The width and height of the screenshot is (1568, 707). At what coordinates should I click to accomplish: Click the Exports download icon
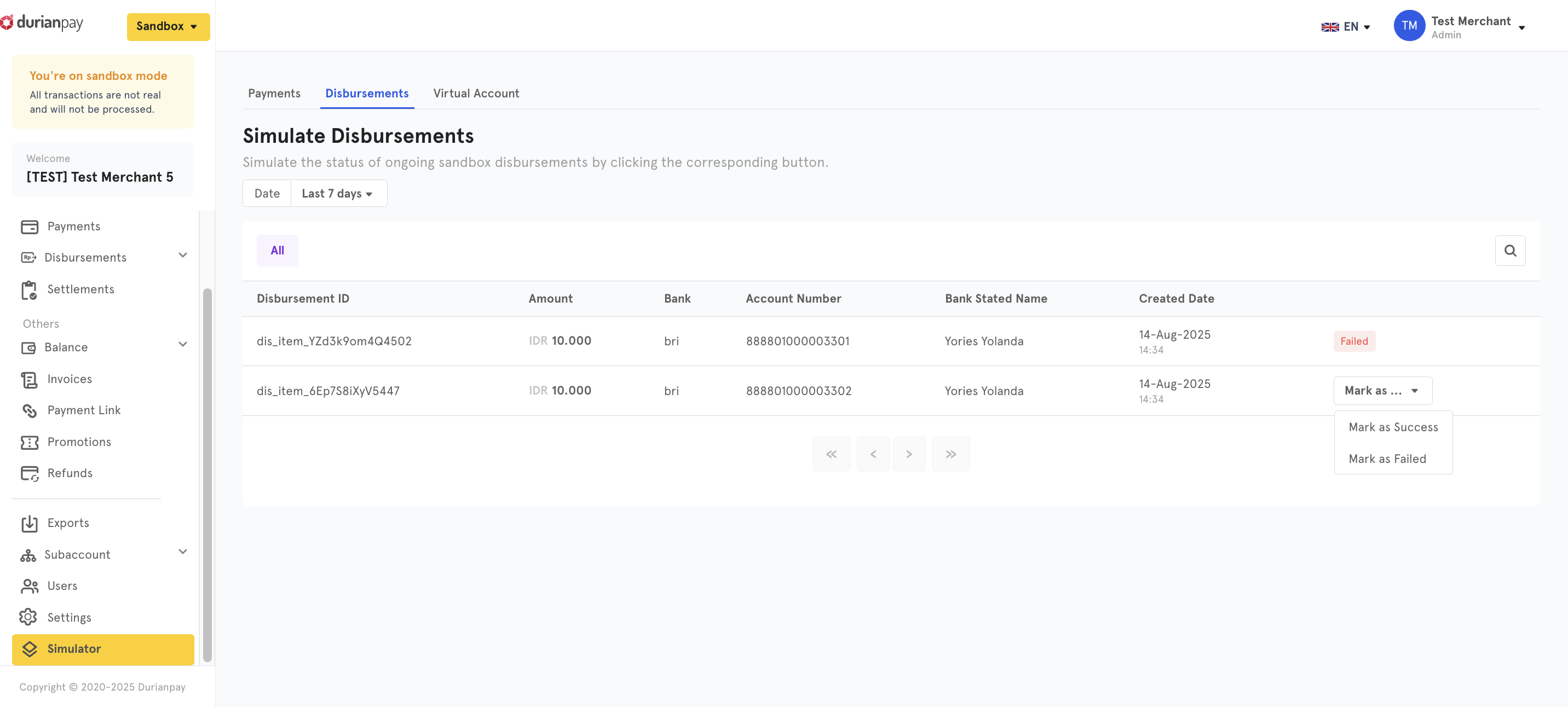(x=28, y=523)
